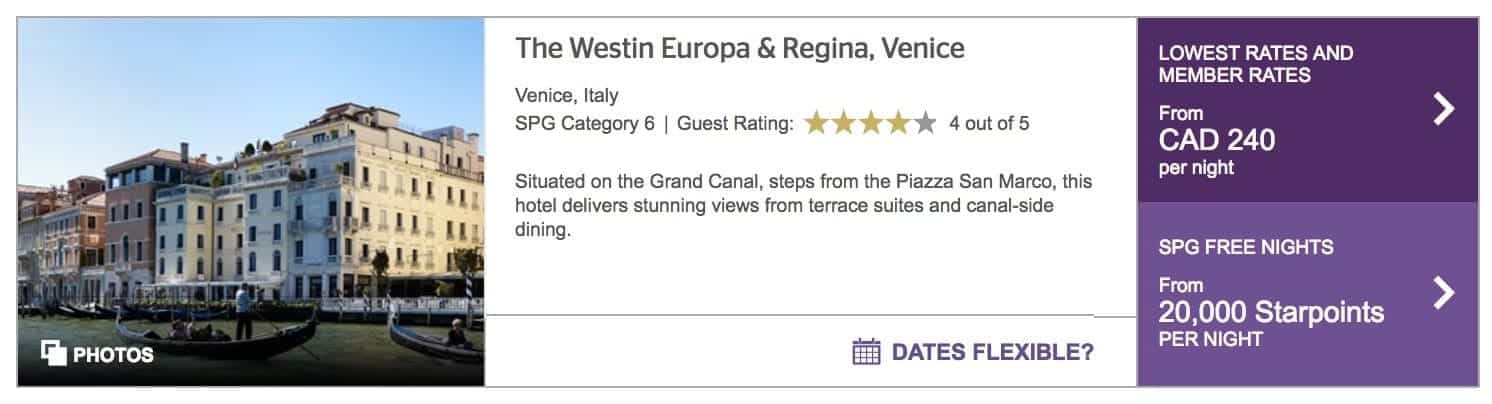Image resolution: width=1492 pixels, height=404 pixels.
Task: Select the CAD 240 per night rate
Action: pyautogui.click(x=1216, y=141)
